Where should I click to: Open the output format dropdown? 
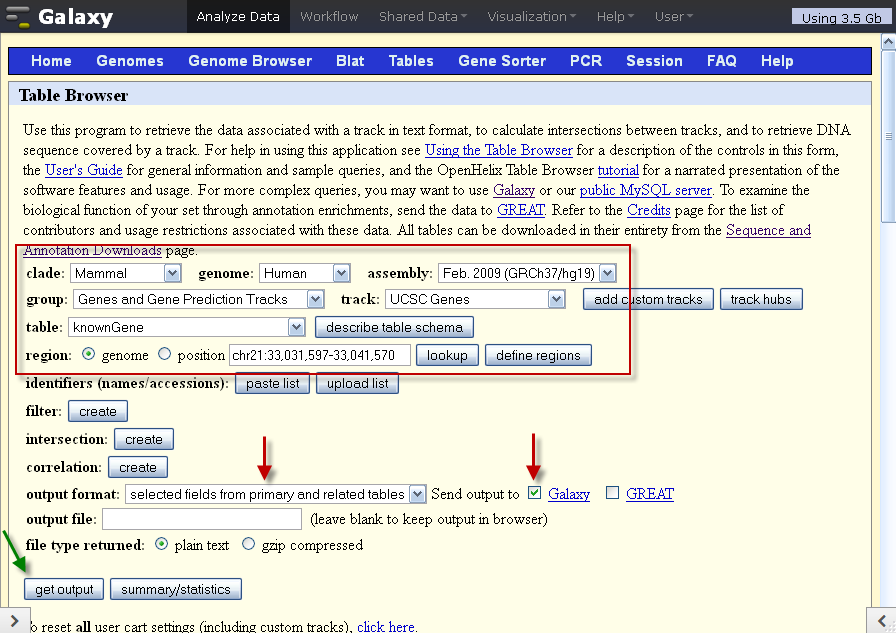[x=275, y=494]
